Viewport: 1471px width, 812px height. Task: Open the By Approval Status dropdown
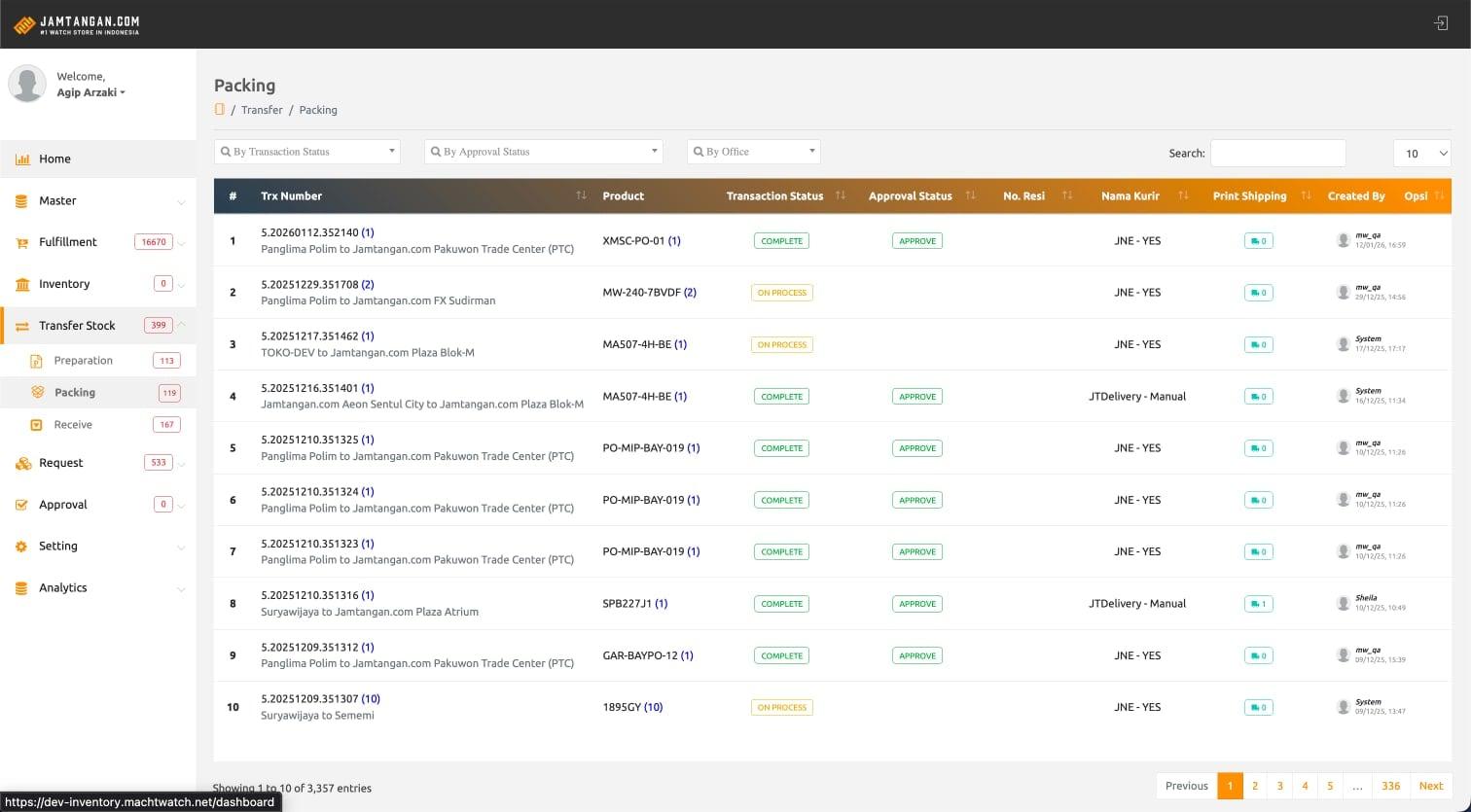coord(544,152)
